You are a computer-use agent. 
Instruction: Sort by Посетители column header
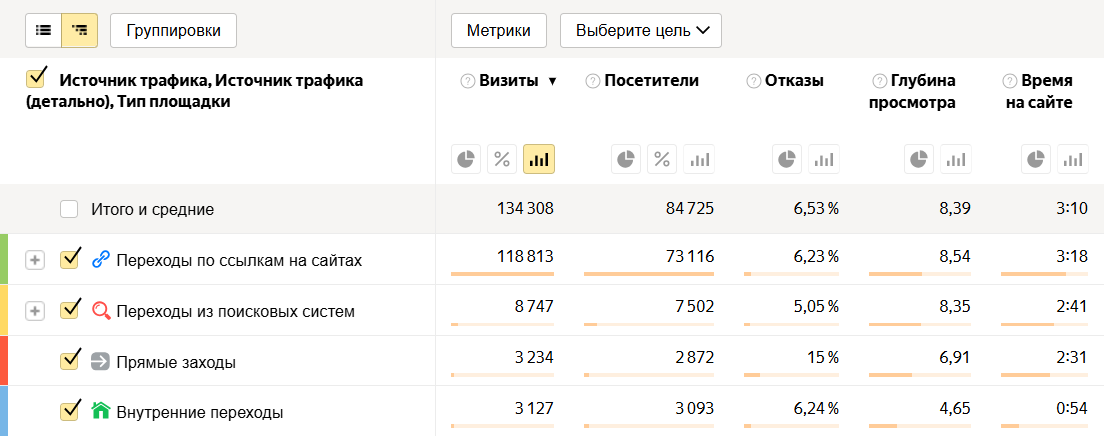coord(651,81)
